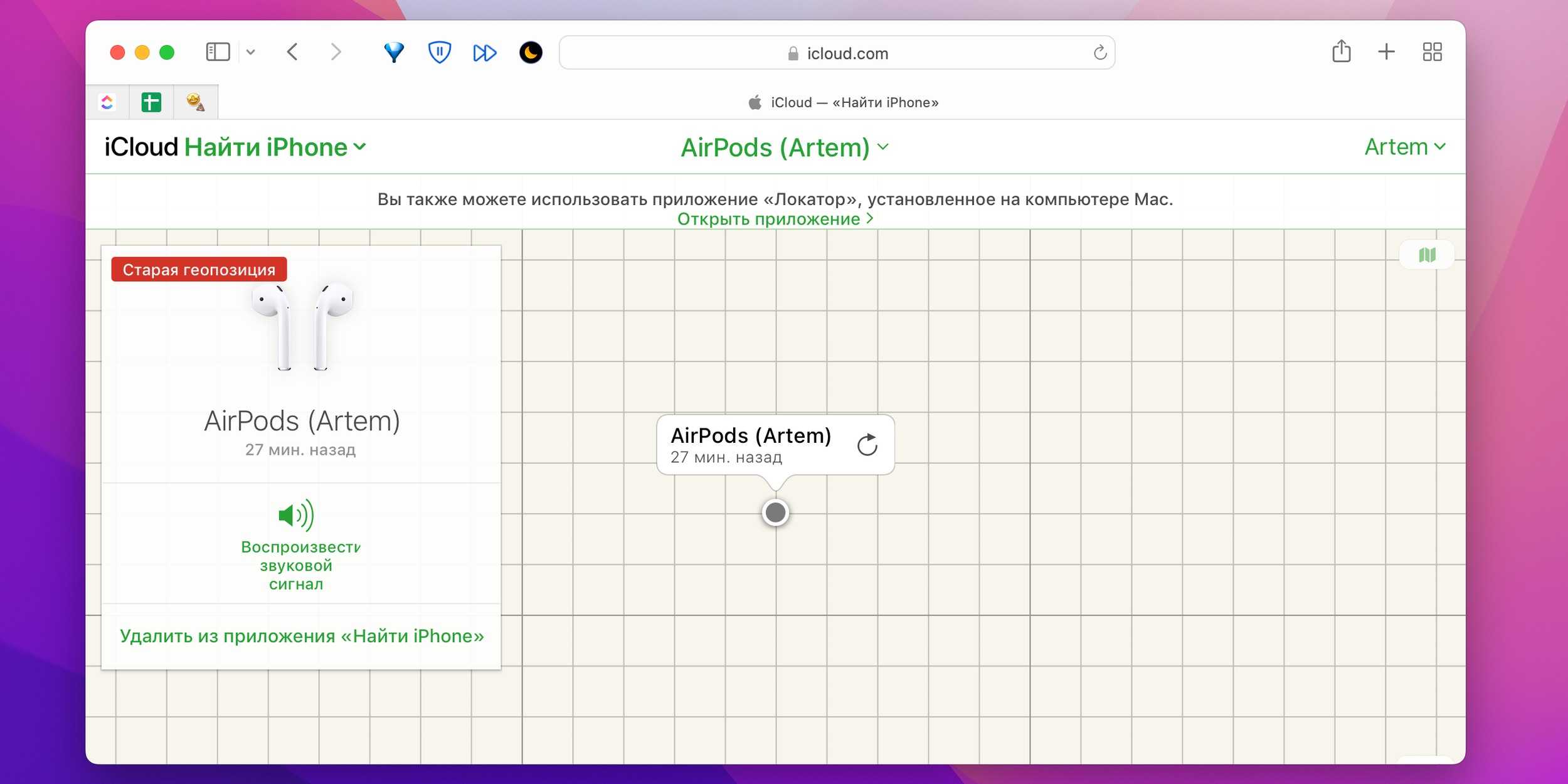1568x784 pixels.
Task: Close the Safari window
Action: point(117,53)
